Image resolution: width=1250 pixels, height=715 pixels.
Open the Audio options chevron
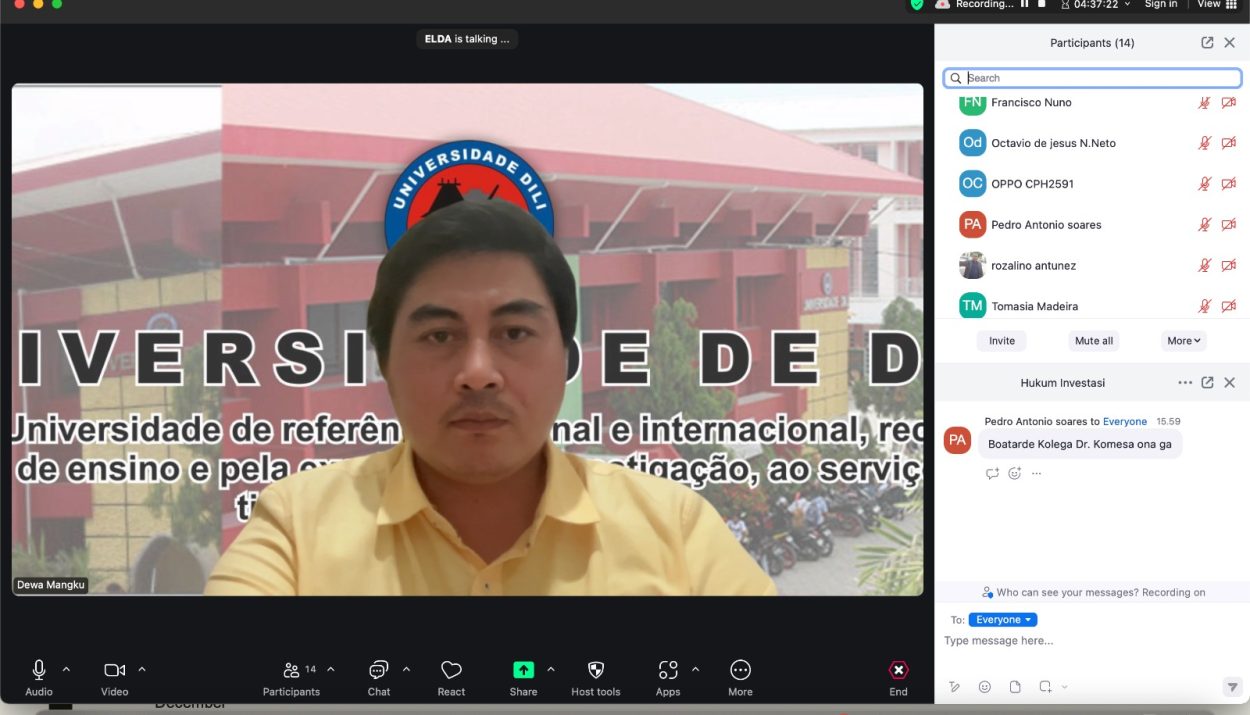[66, 669]
